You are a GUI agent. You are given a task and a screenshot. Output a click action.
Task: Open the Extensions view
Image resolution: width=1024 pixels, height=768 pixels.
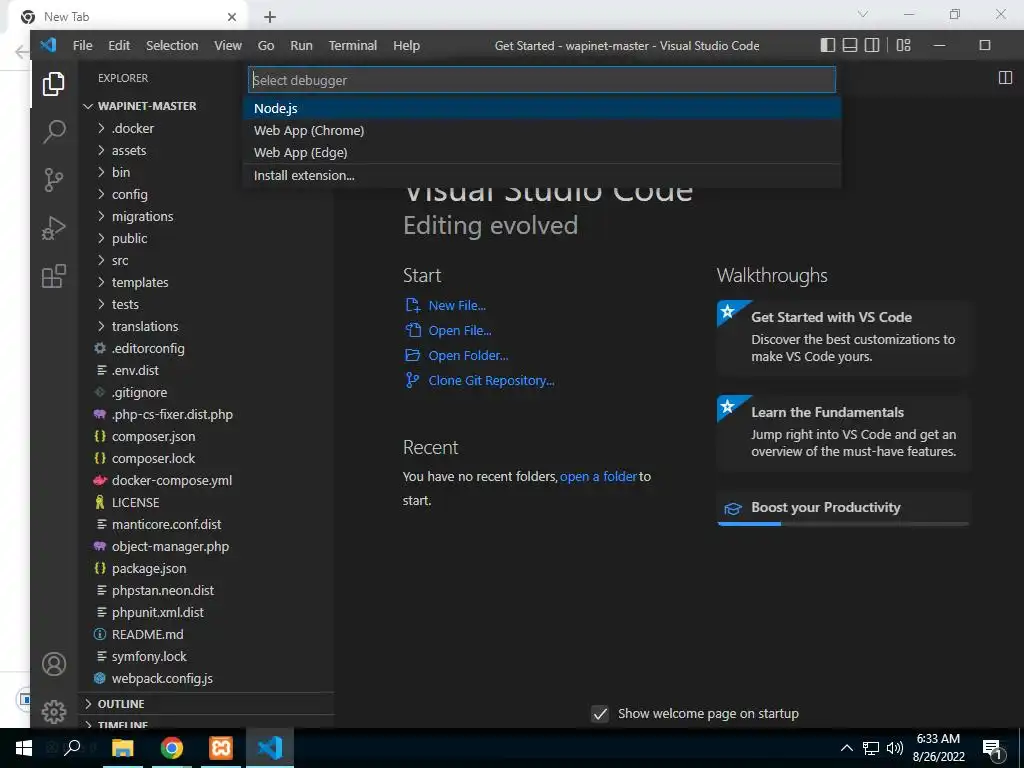(x=54, y=276)
